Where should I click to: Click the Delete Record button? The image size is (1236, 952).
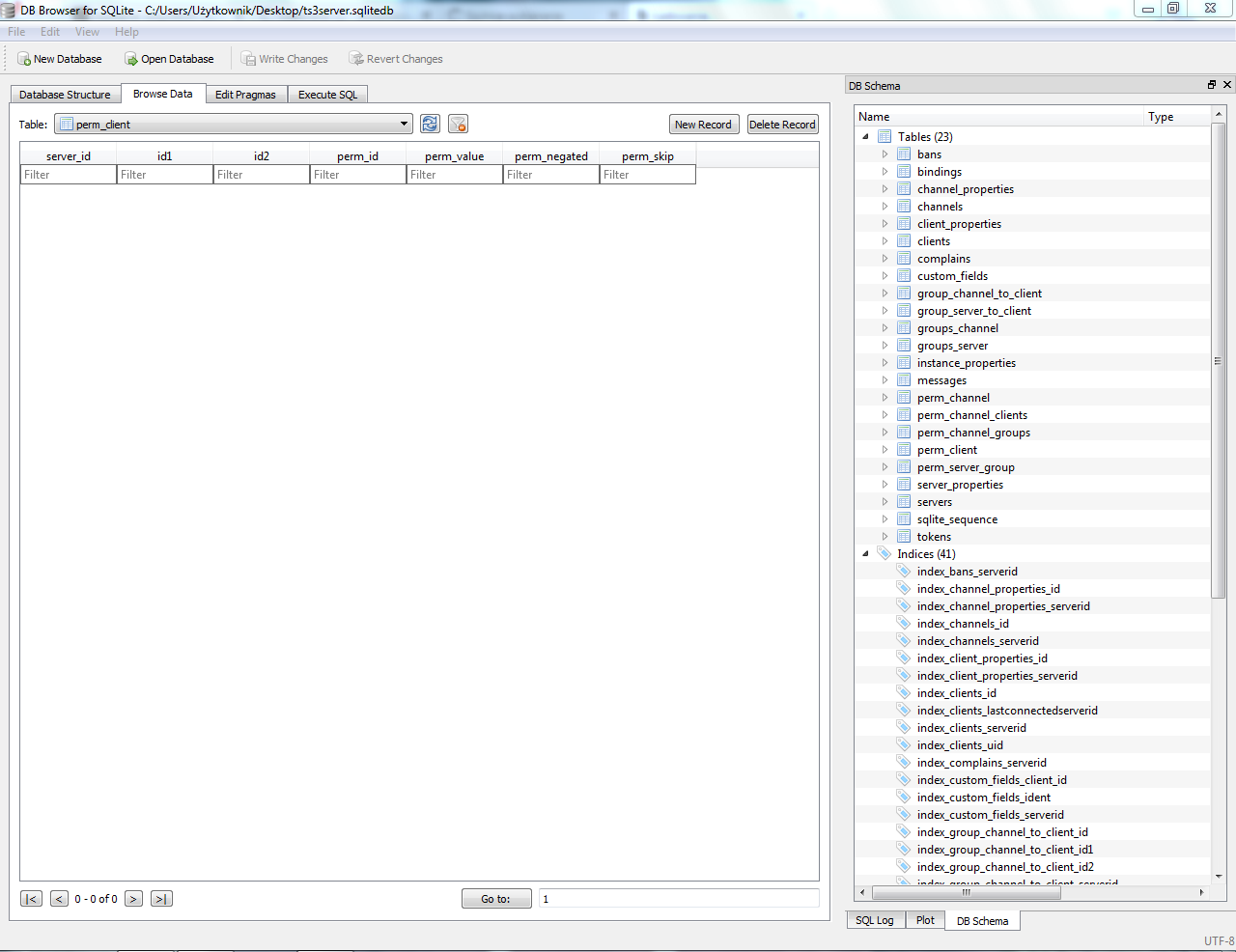pyautogui.click(x=782, y=125)
